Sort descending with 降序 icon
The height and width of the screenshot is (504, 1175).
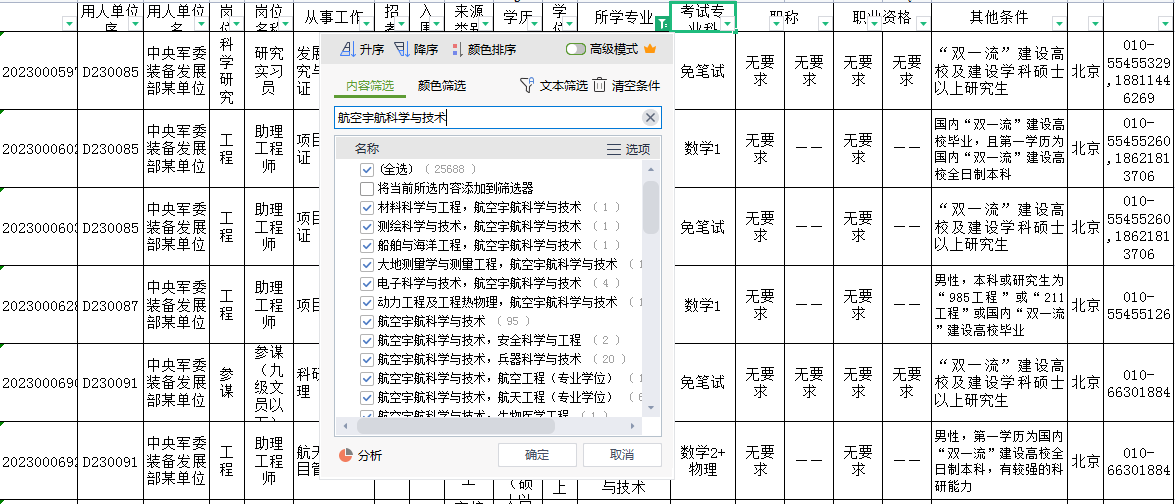[401, 49]
